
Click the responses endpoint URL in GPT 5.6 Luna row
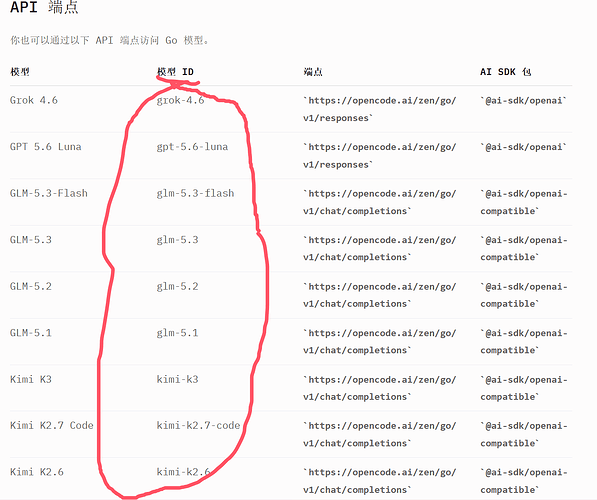pyautogui.click(x=380, y=155)
